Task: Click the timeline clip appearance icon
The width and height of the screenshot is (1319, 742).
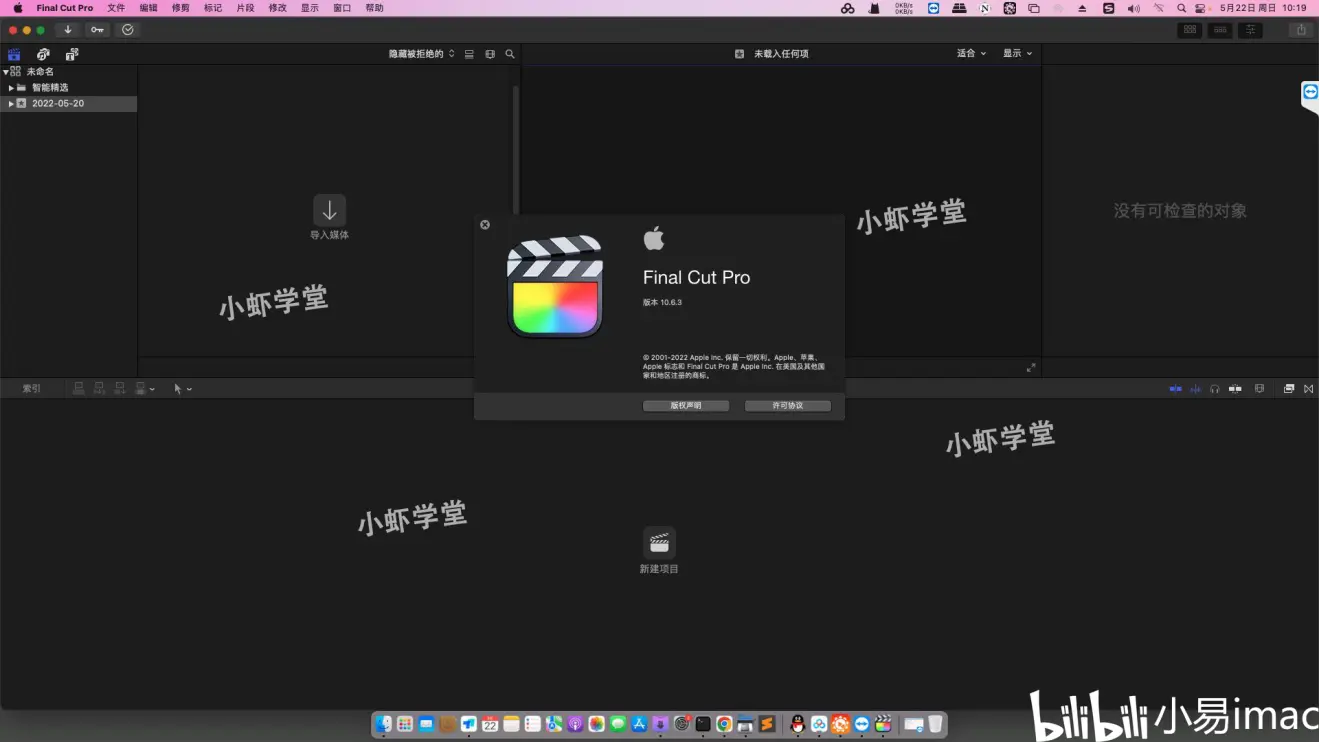Action: tap(1259, 389)
